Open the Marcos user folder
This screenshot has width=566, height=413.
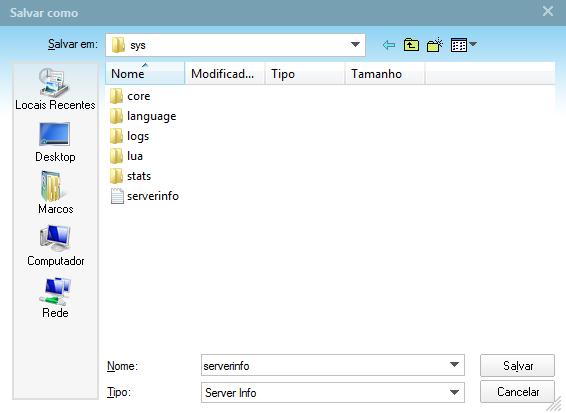click(x=55, y=193)
